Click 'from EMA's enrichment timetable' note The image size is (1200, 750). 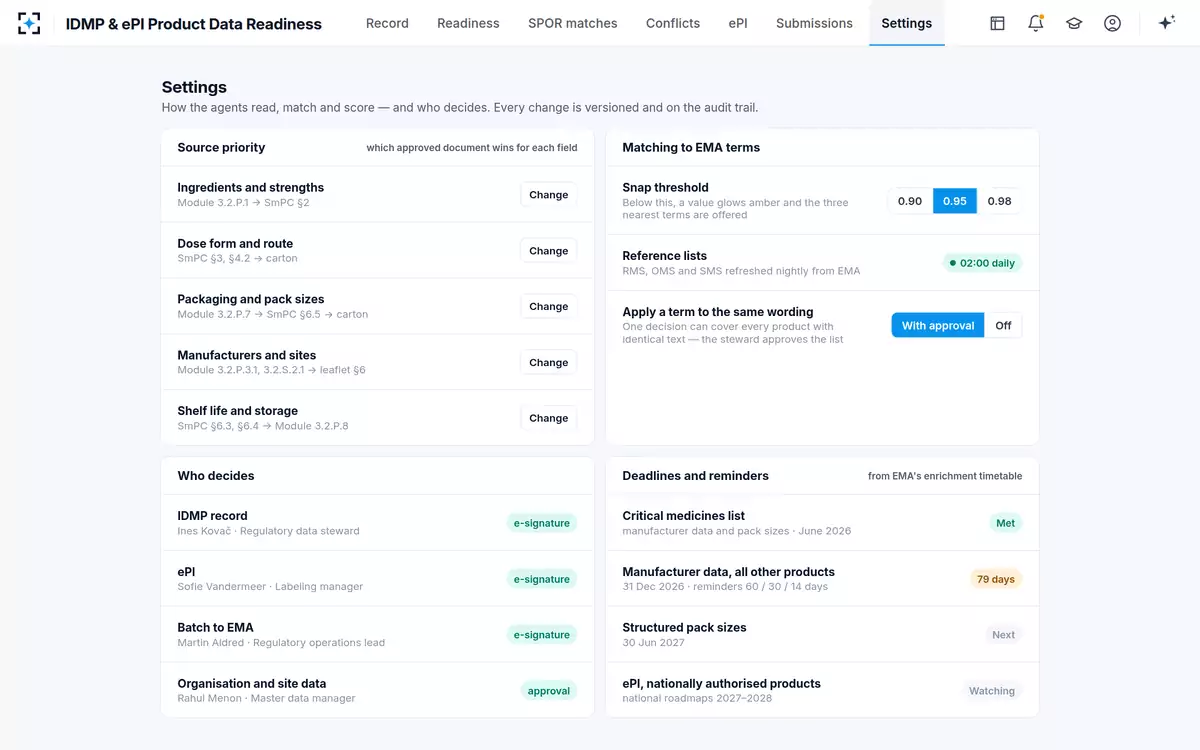coord(945,476)
